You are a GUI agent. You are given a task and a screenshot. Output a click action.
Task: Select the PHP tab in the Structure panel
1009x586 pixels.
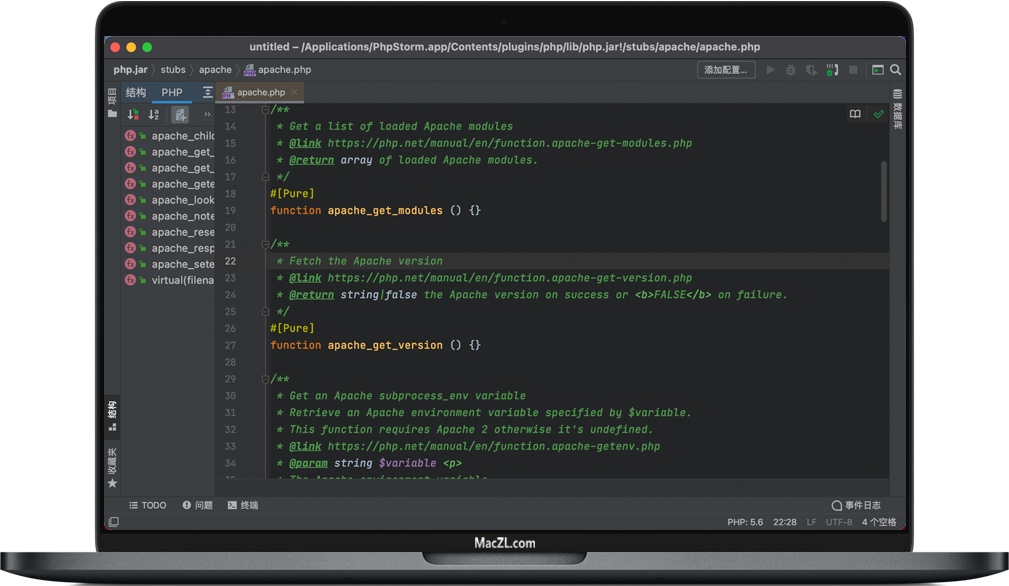coord(171,92)
